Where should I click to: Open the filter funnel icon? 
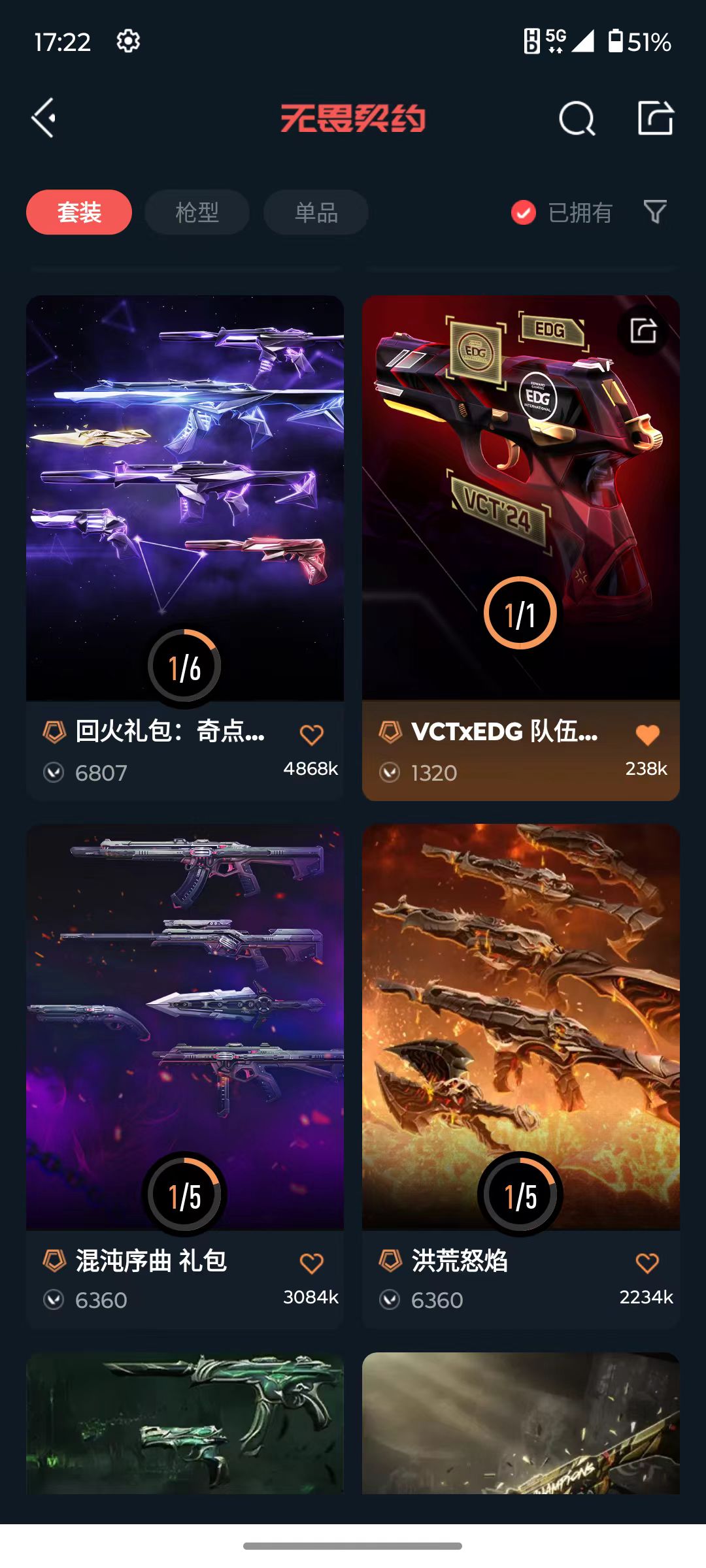655,212
